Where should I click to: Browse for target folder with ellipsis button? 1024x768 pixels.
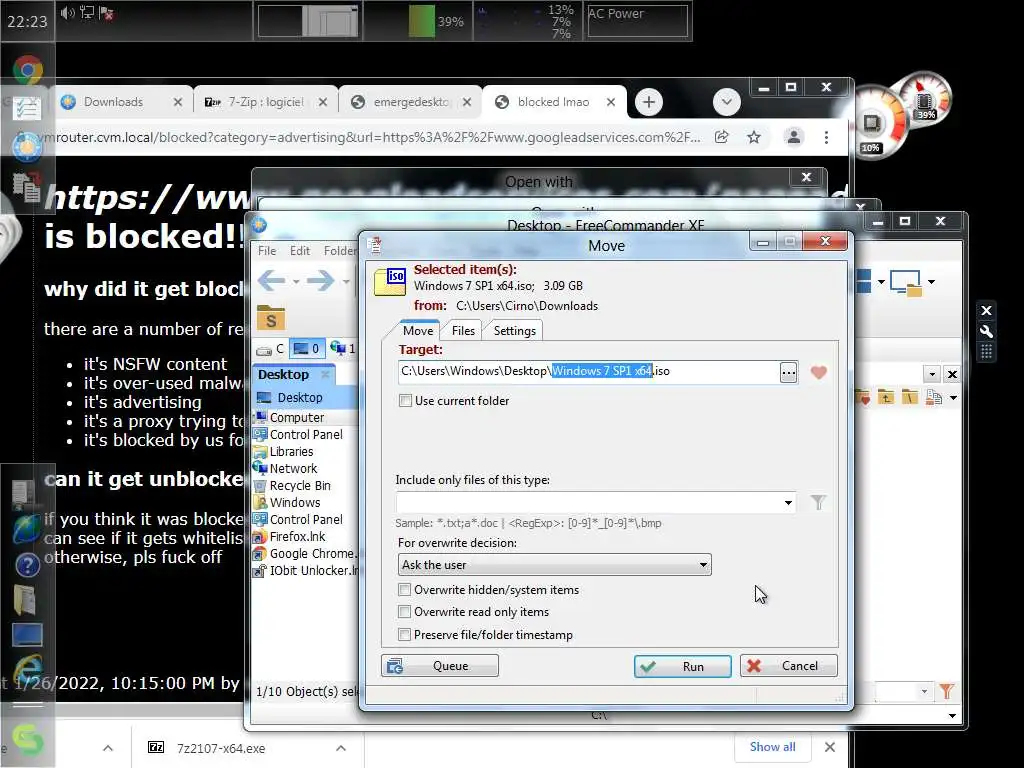(x=789, y=372)
